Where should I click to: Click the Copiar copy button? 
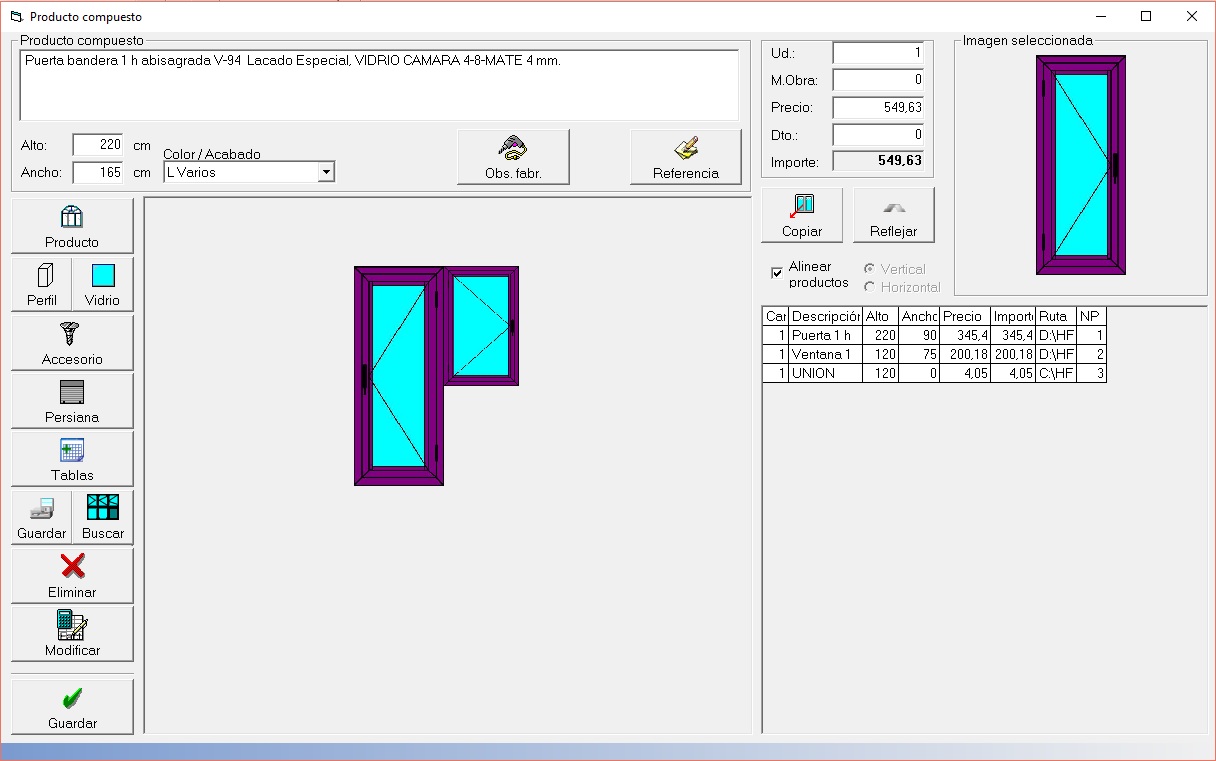(802, 215)
